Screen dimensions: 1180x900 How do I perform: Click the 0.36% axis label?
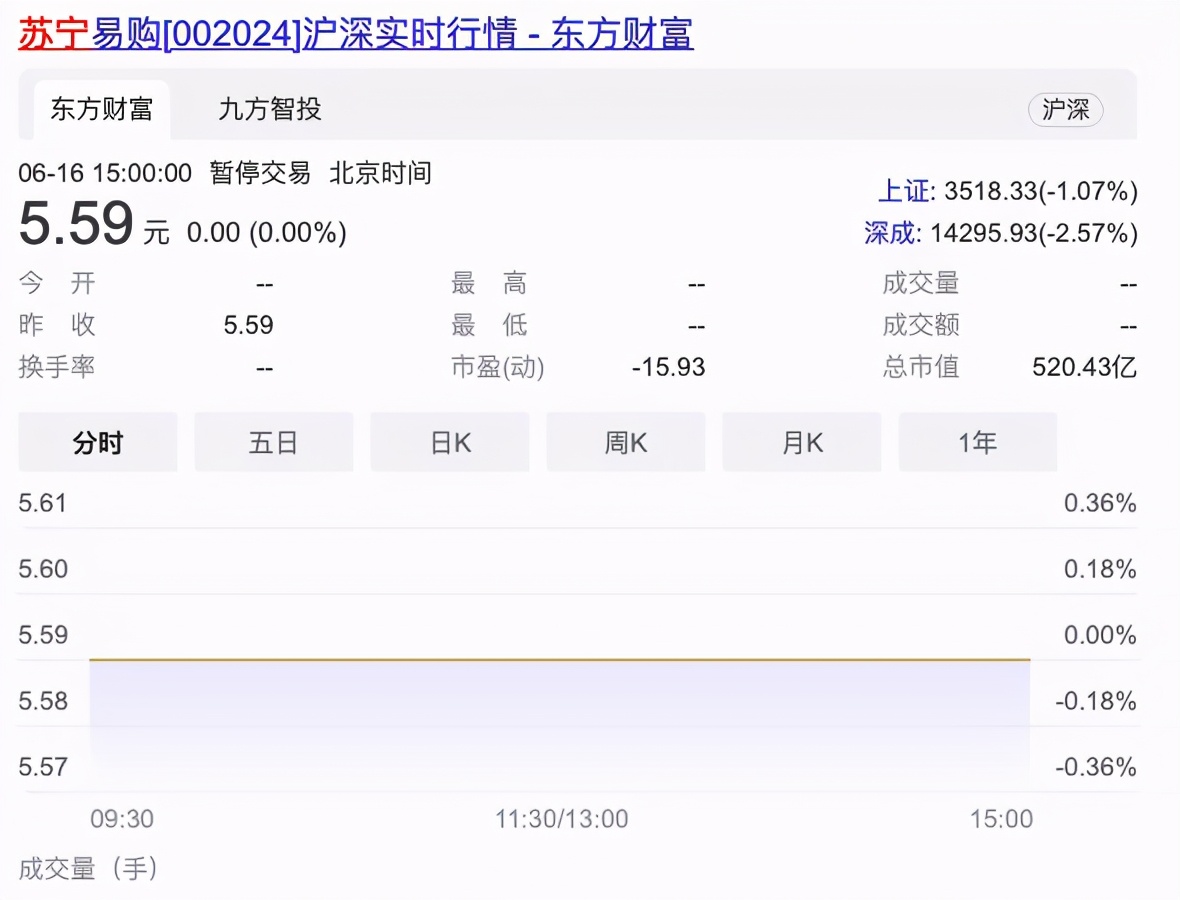click(x=1100, y=503)
